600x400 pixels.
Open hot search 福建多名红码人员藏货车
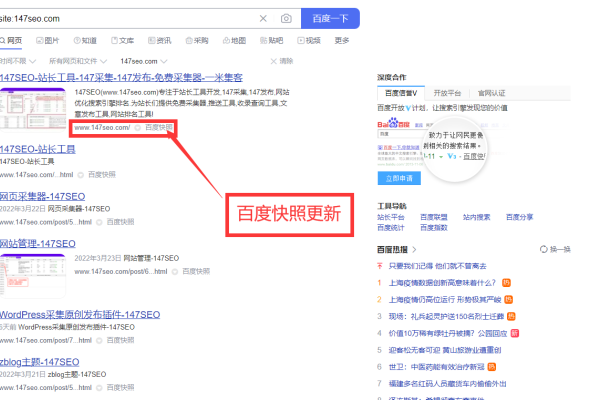448,384
